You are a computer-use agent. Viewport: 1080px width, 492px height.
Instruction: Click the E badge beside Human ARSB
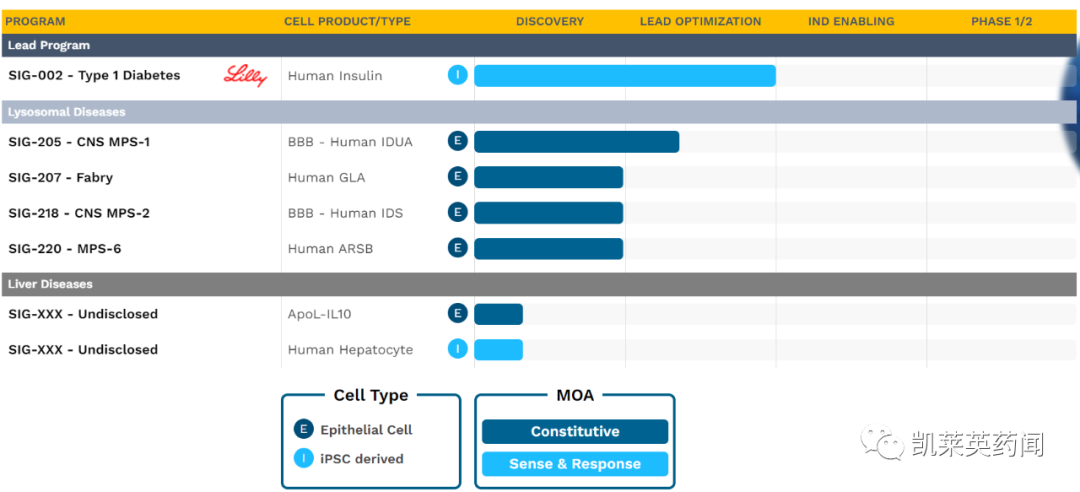pyautogui.click(x=457, y=248)
